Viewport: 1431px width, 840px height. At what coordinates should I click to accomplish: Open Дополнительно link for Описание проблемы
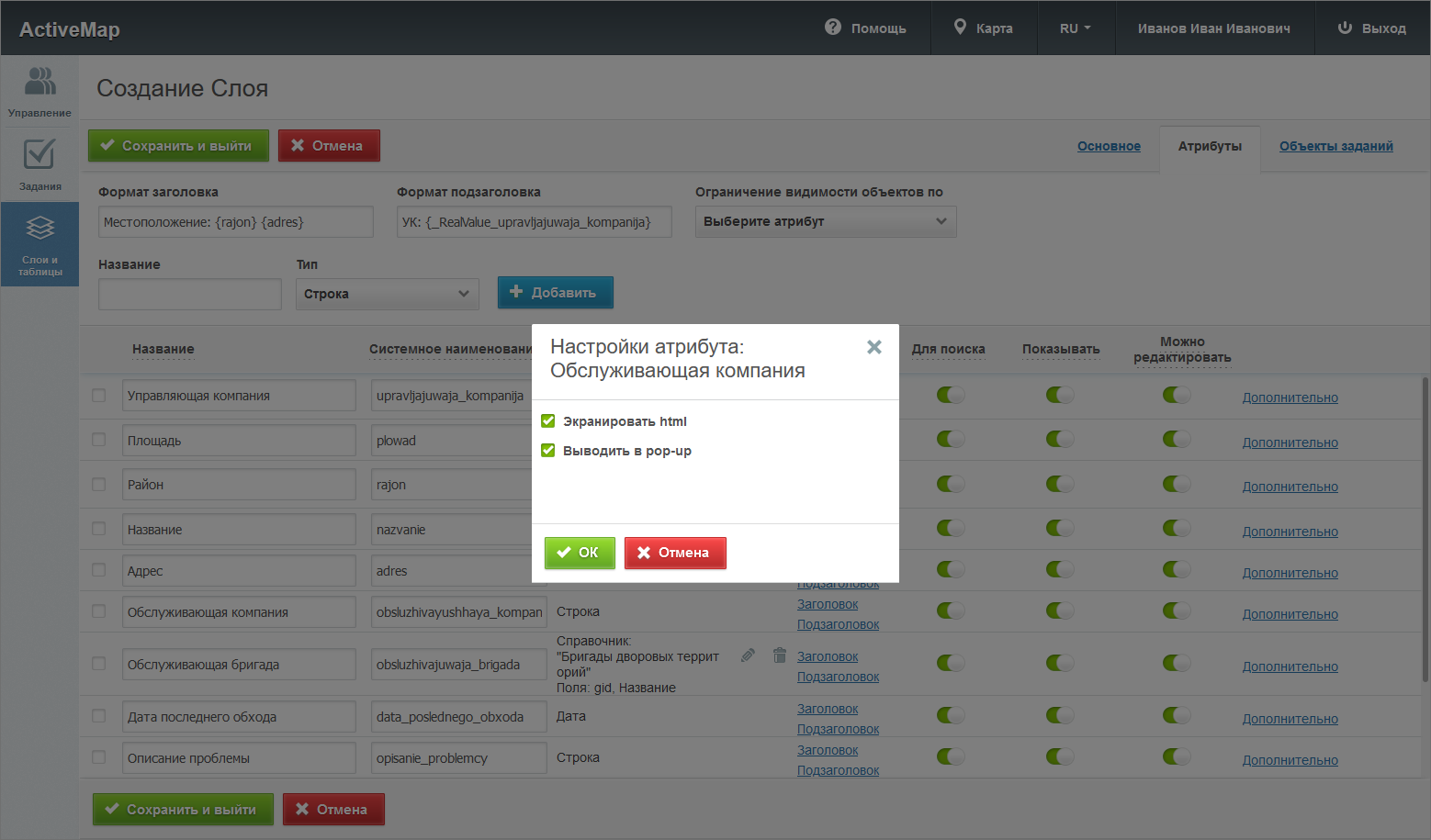point(1290,760)
